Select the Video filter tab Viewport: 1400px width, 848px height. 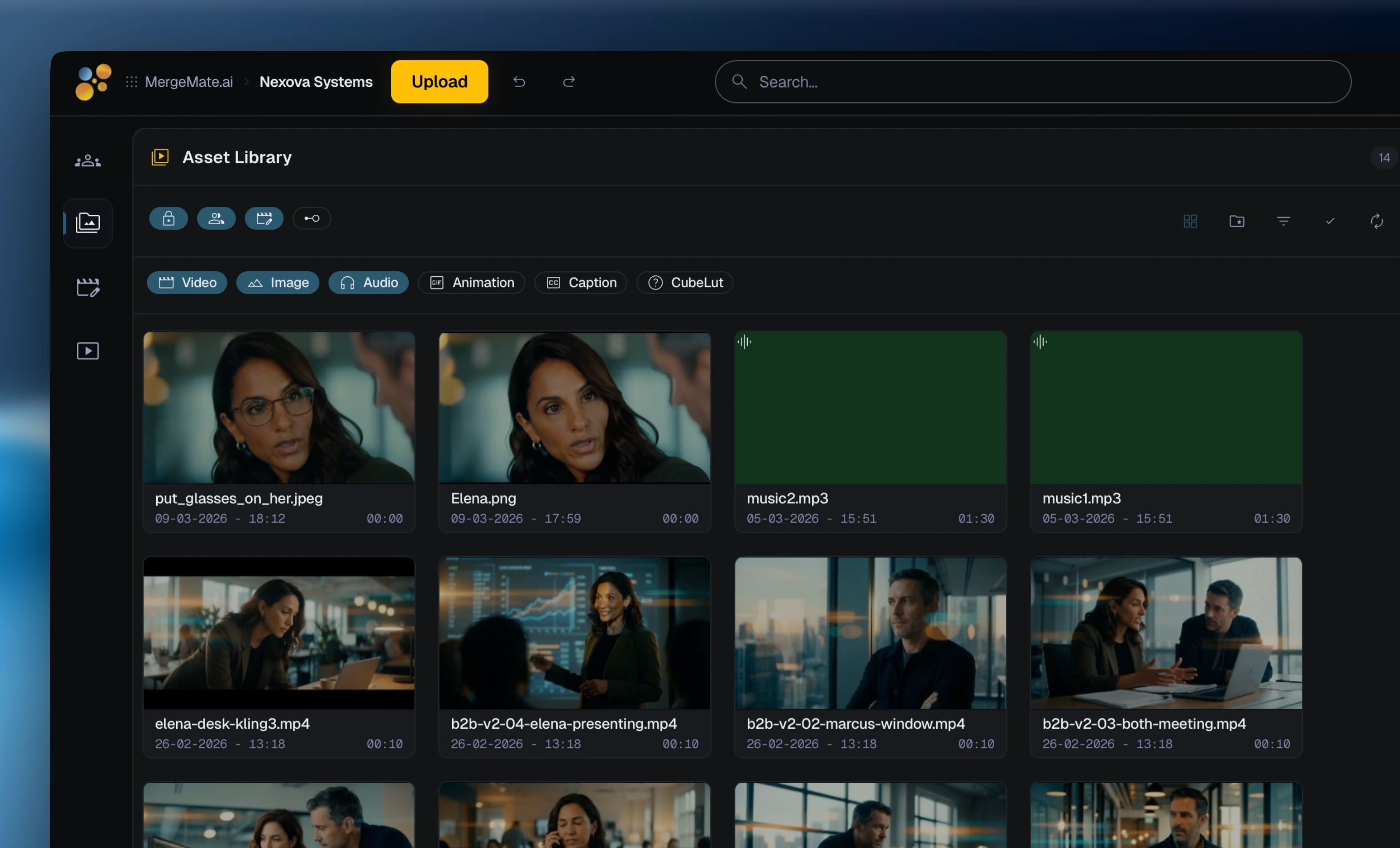click(x=186, y=283)
